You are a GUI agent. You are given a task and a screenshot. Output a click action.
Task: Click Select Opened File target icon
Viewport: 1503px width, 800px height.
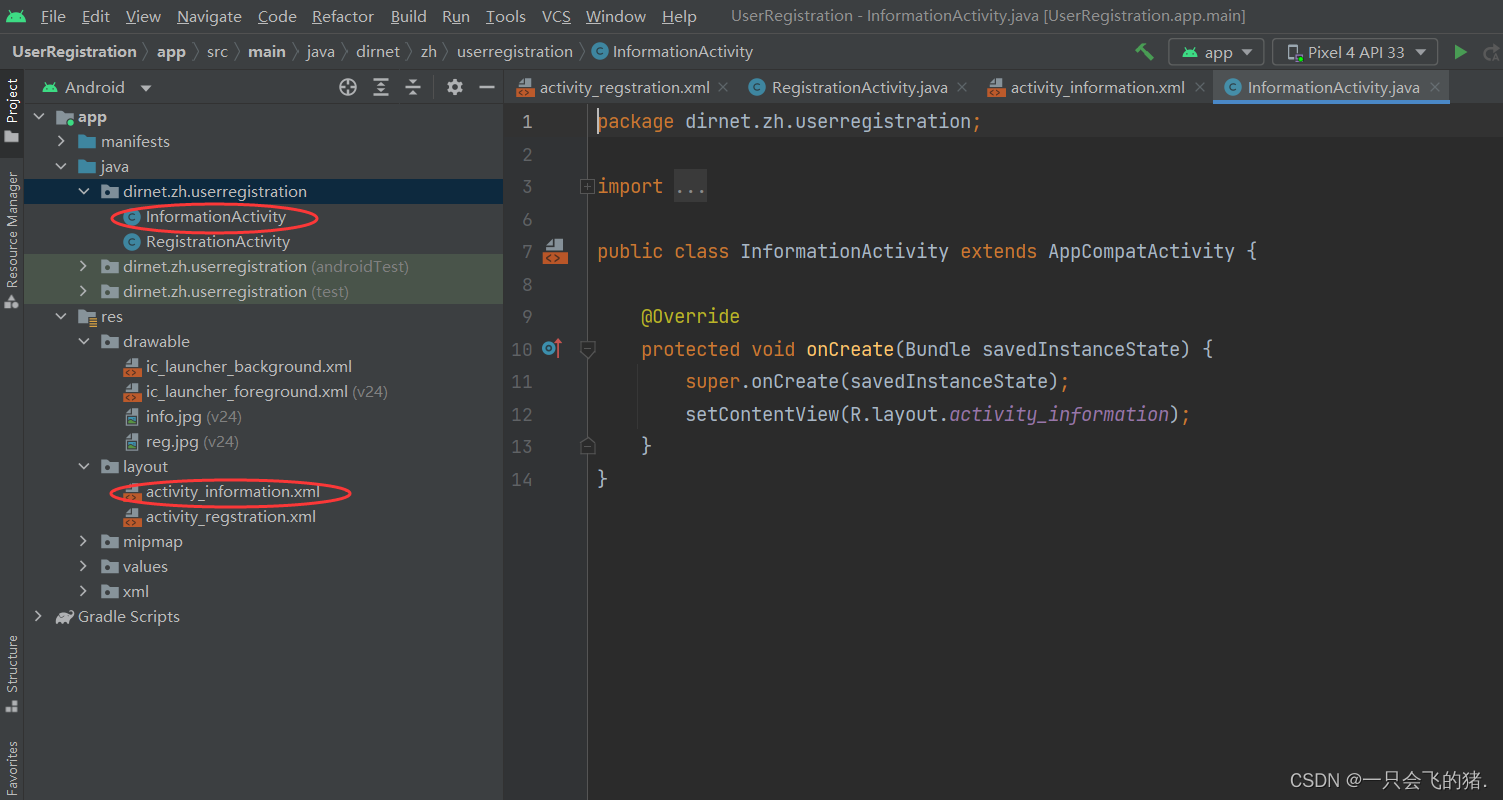tap(348, 87)
